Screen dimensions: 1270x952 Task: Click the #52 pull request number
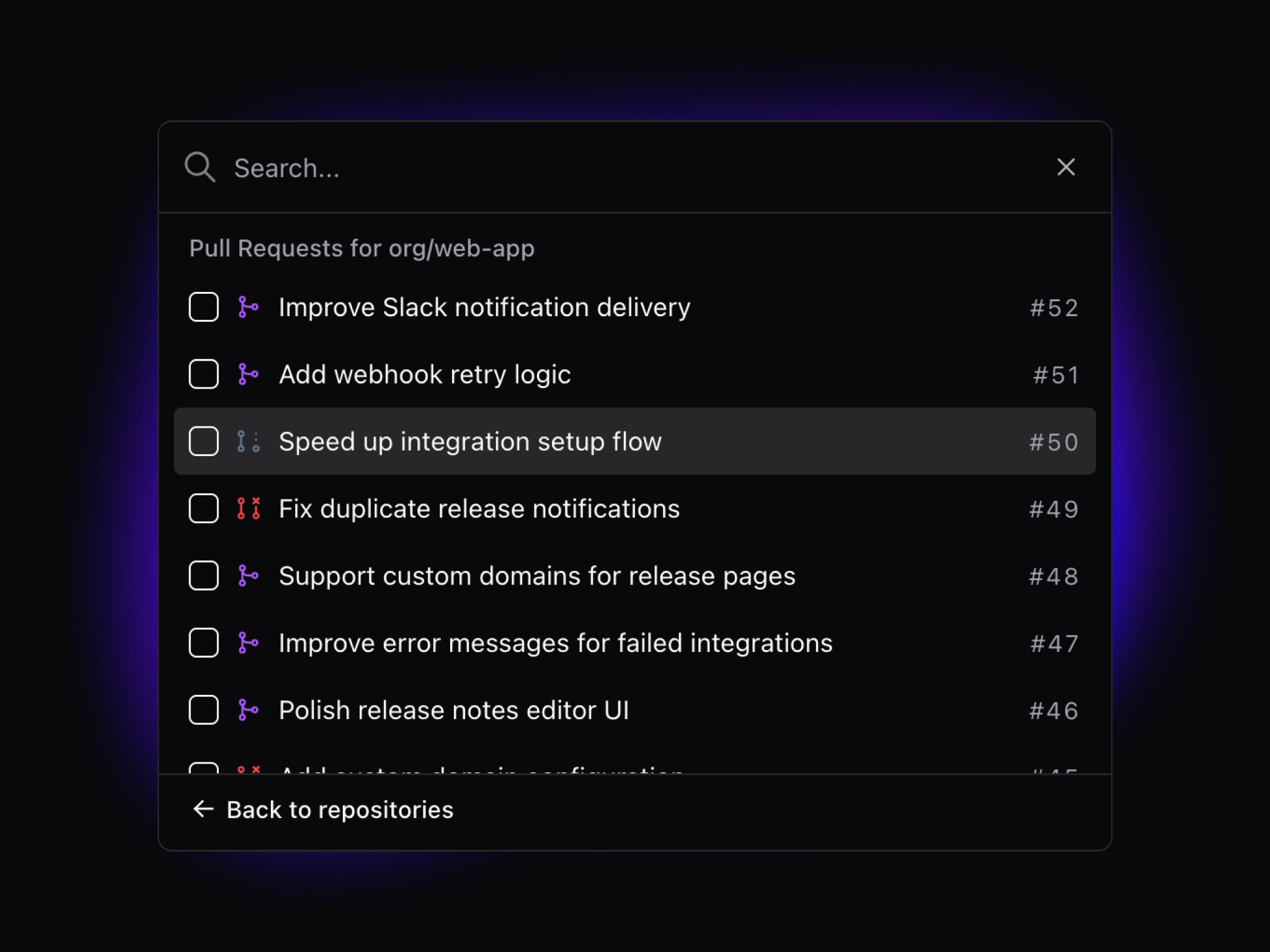1054,308
